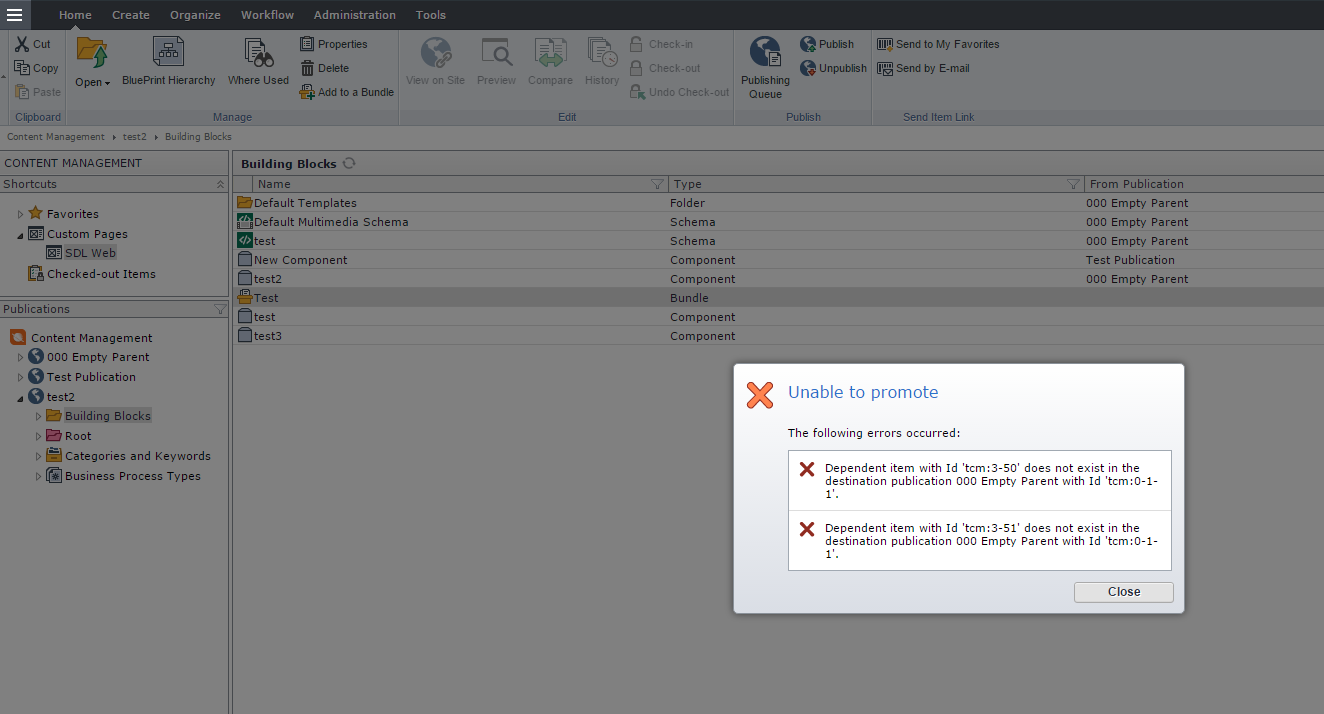
Task: Close the Unable to promote dialog
Action: point(1123,592)
